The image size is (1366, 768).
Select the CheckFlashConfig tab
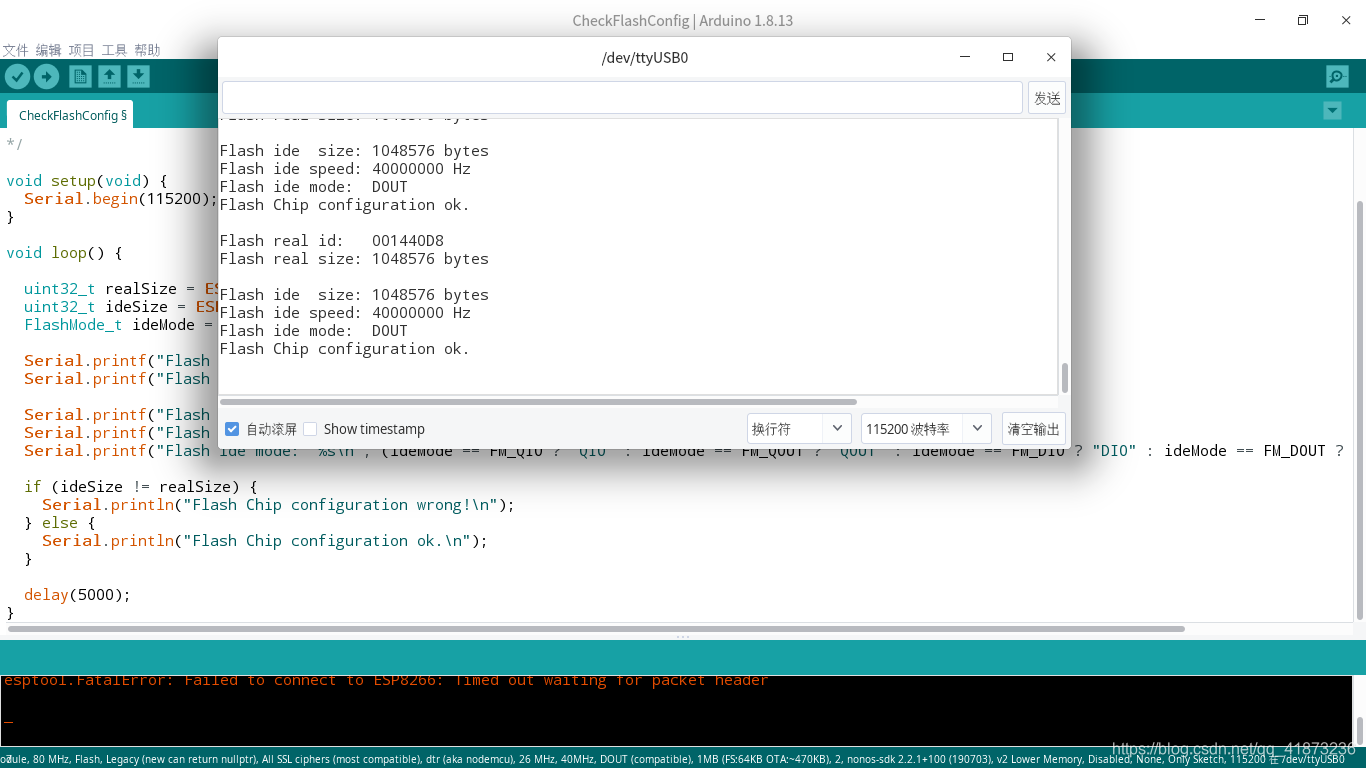pyautogui.click(x=70, y=115)
